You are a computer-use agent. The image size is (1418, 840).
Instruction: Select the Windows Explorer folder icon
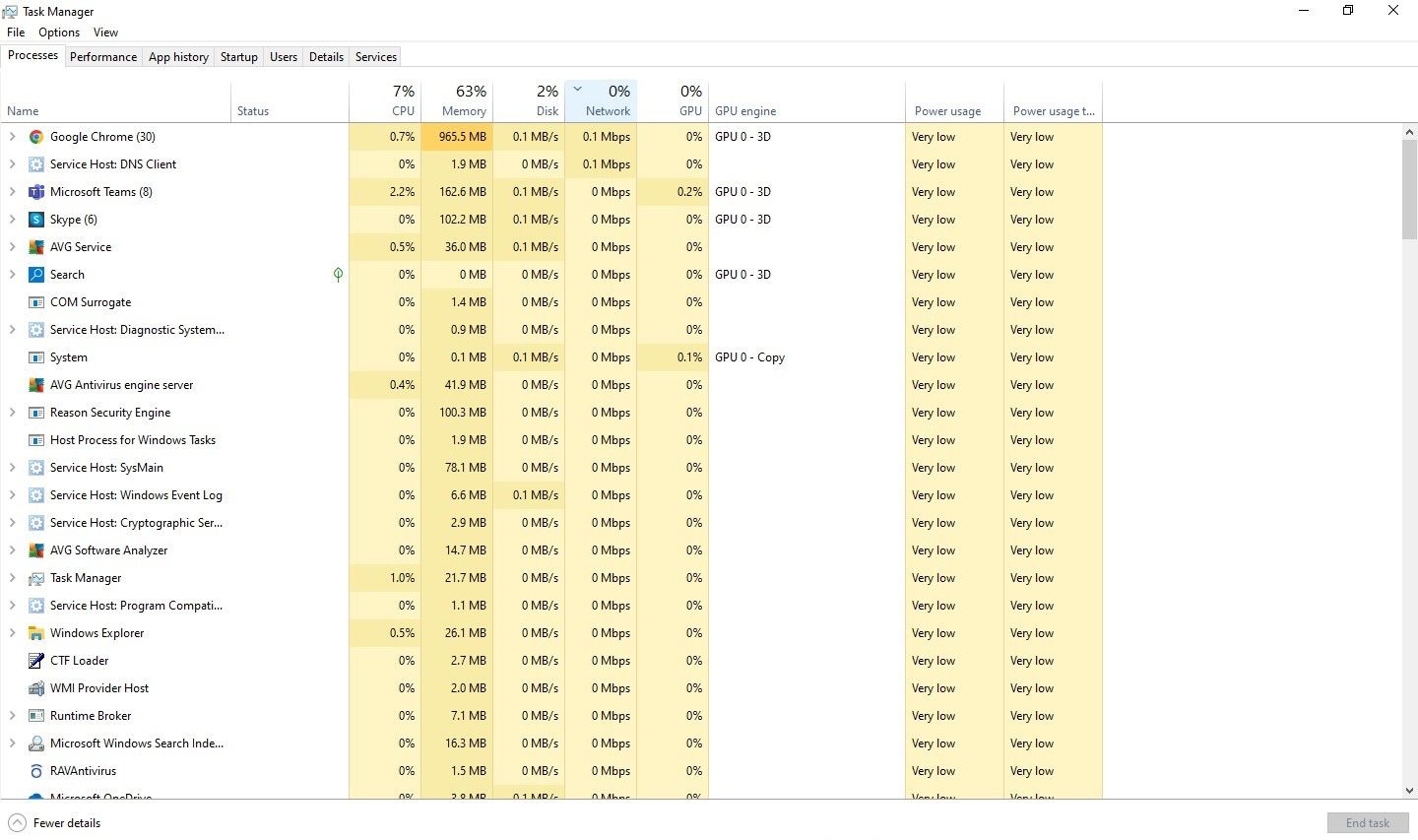36,633
